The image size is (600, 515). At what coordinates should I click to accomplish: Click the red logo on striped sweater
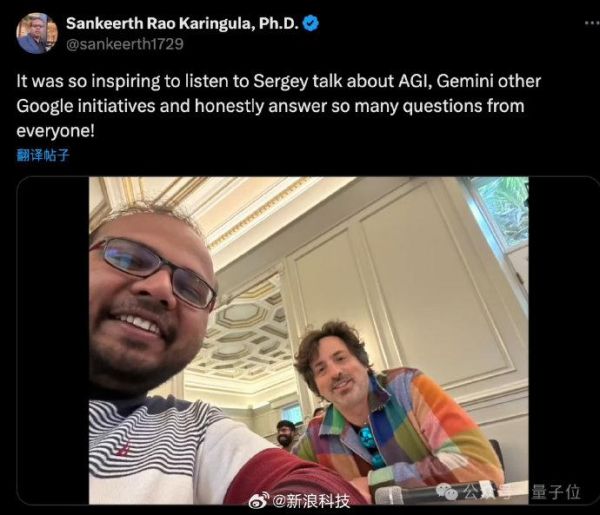pos(124,449)
